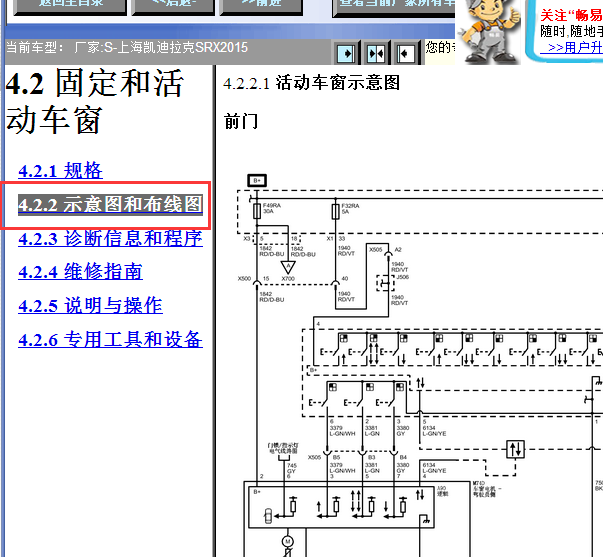Open link 4.2.2 示意图和布线图
Viewport: 603px width, 557px height.
110,204
